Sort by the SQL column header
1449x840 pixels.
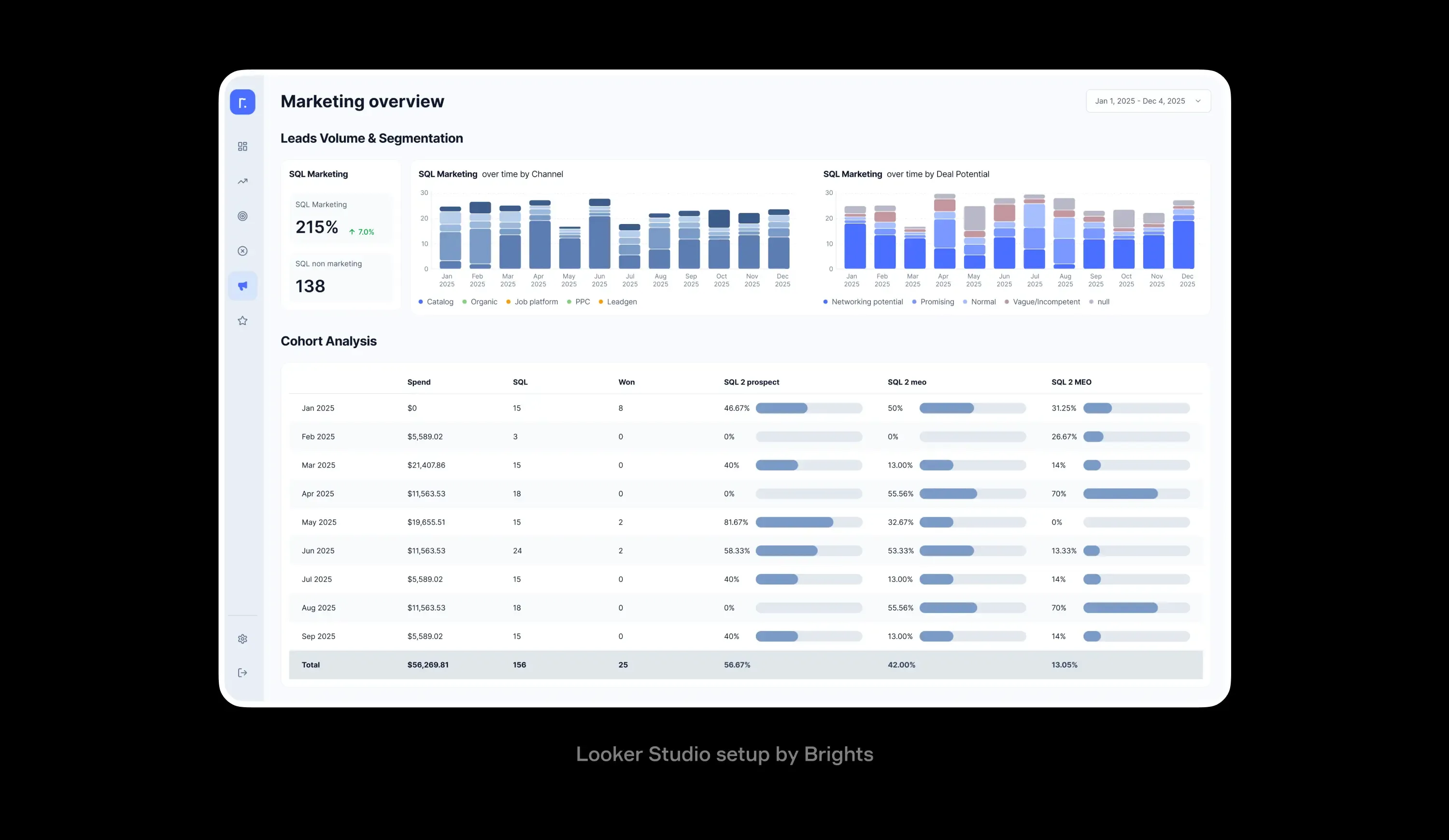tap(520, 382)
